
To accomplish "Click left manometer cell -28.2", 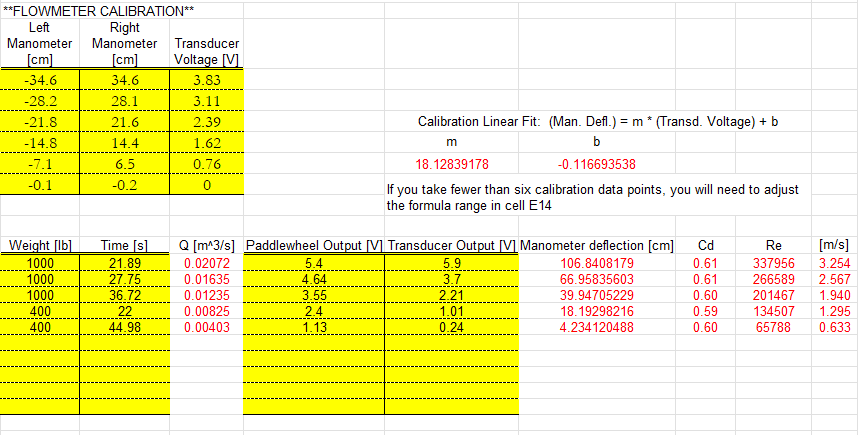I will 40,101.
